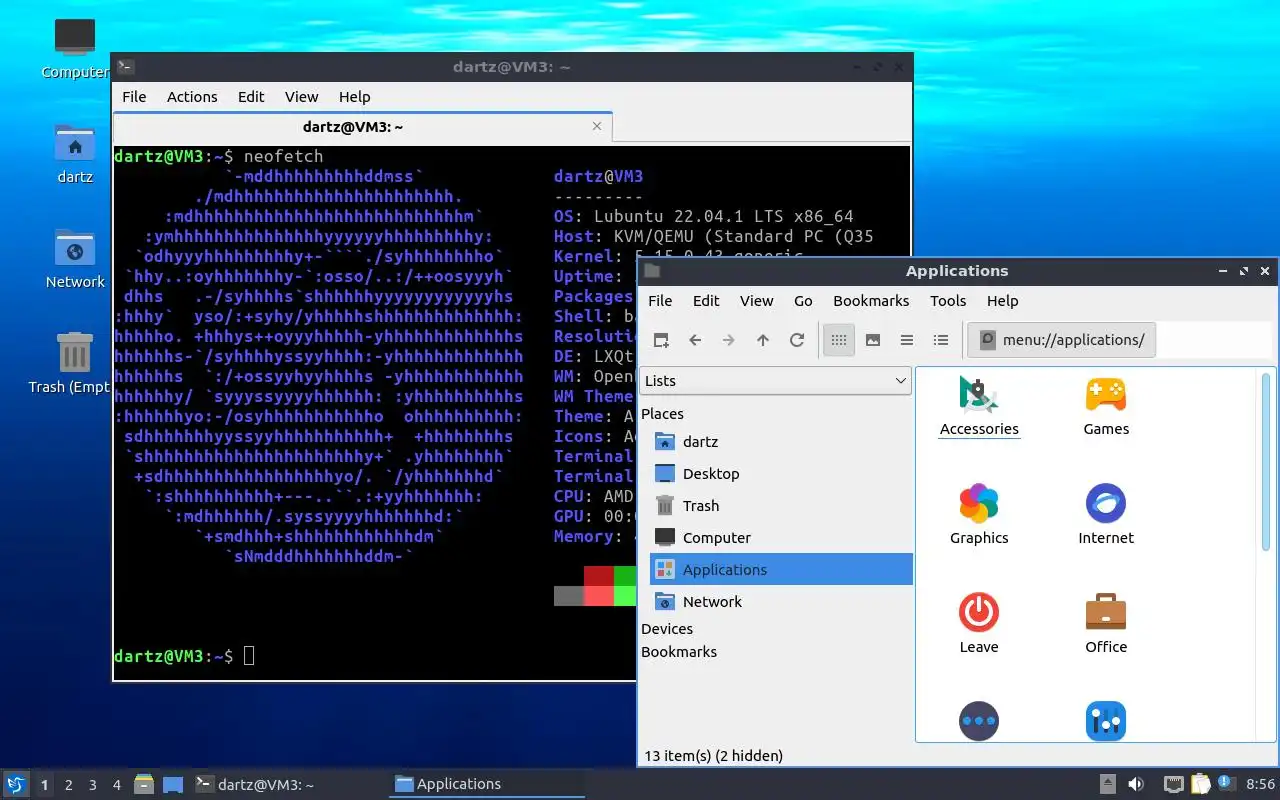Close the dartz@VM3 terminal tab
The image size is (1280, 800).
597,126
